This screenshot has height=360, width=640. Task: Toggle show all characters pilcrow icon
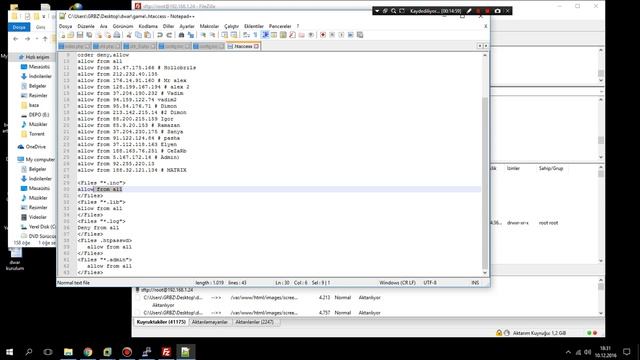256,35
